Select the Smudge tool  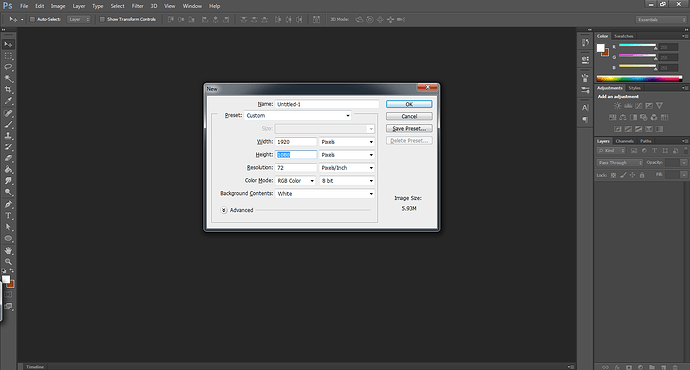(8, 181)
